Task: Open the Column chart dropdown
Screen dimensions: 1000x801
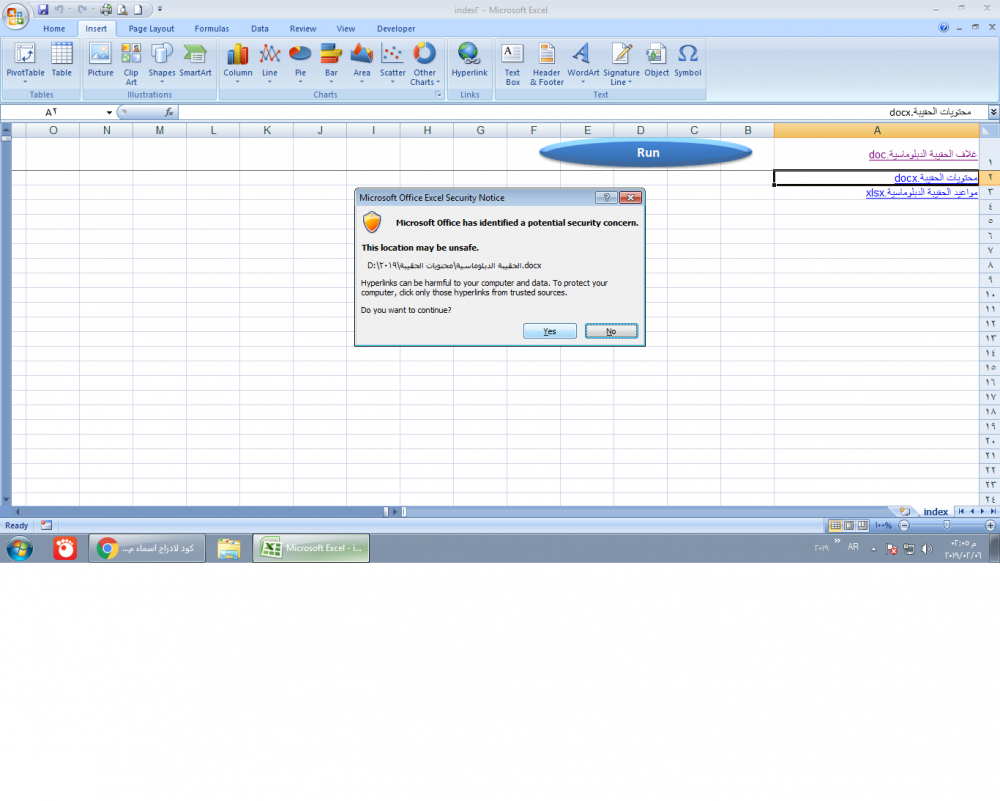Action: pyautogui.click(x=238, y=63)
